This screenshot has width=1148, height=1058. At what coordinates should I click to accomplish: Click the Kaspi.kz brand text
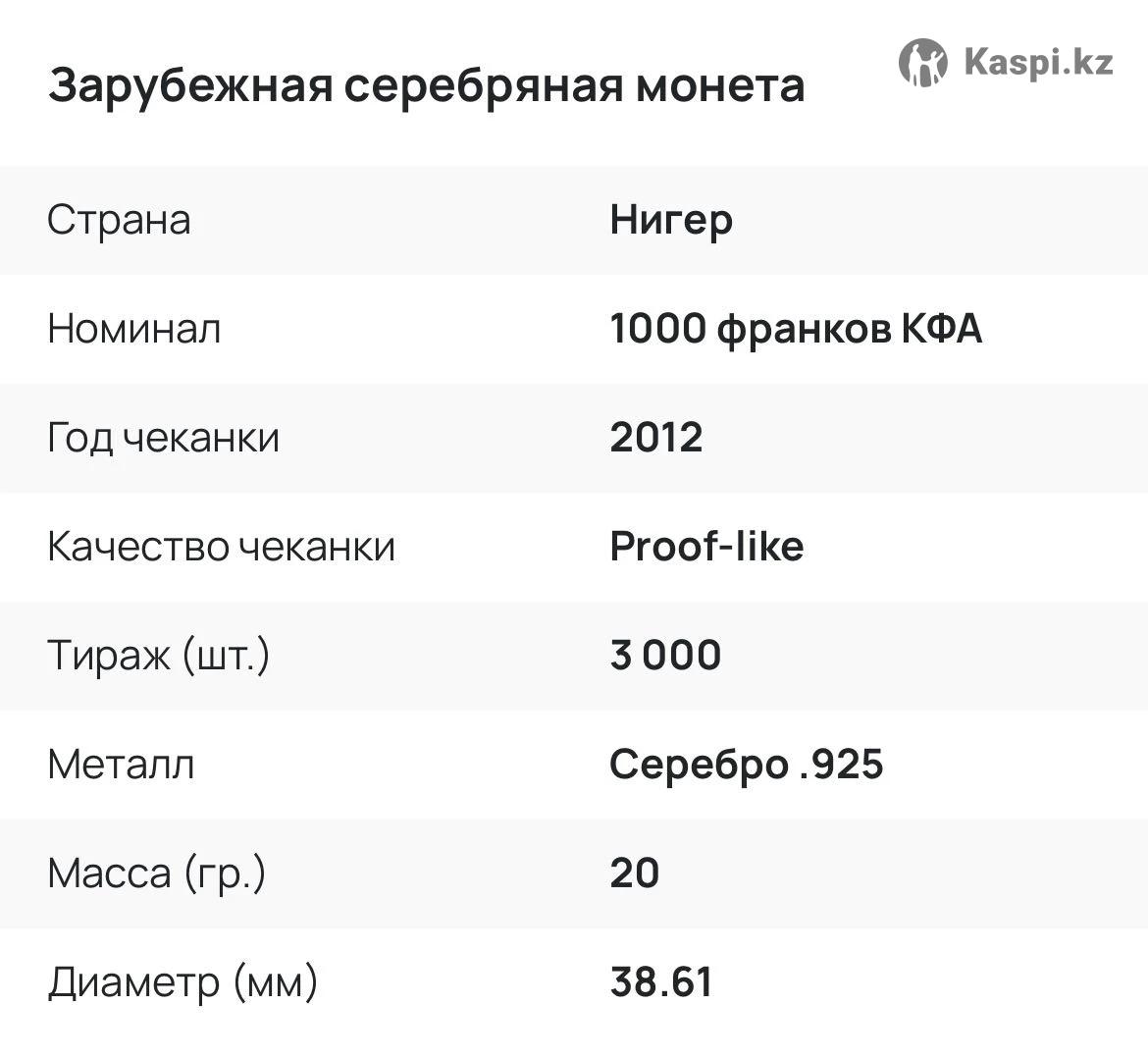(x=1038, y=62)
